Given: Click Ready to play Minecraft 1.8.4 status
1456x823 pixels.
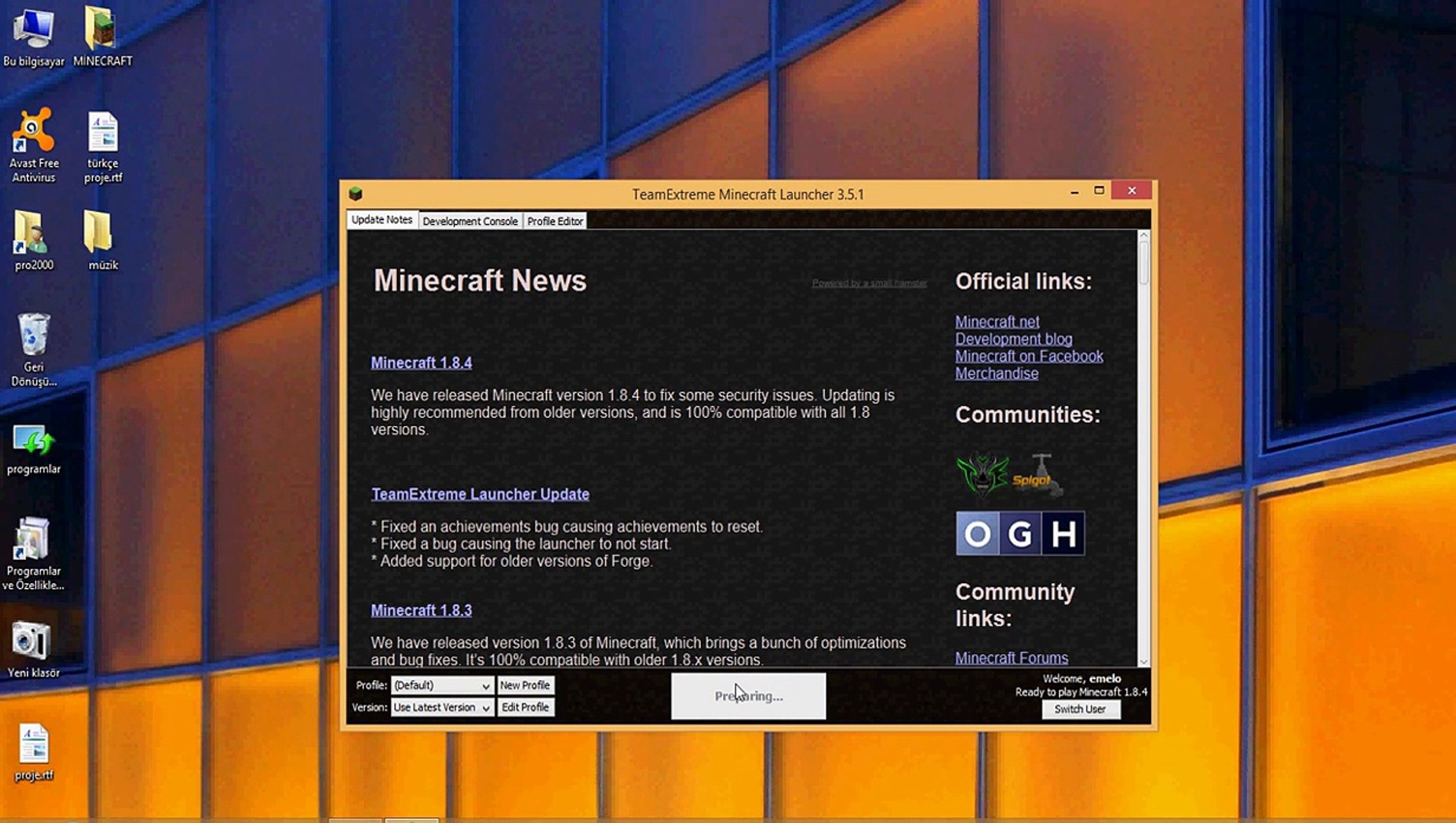Looking at the screenshot, I should 1081,692.
